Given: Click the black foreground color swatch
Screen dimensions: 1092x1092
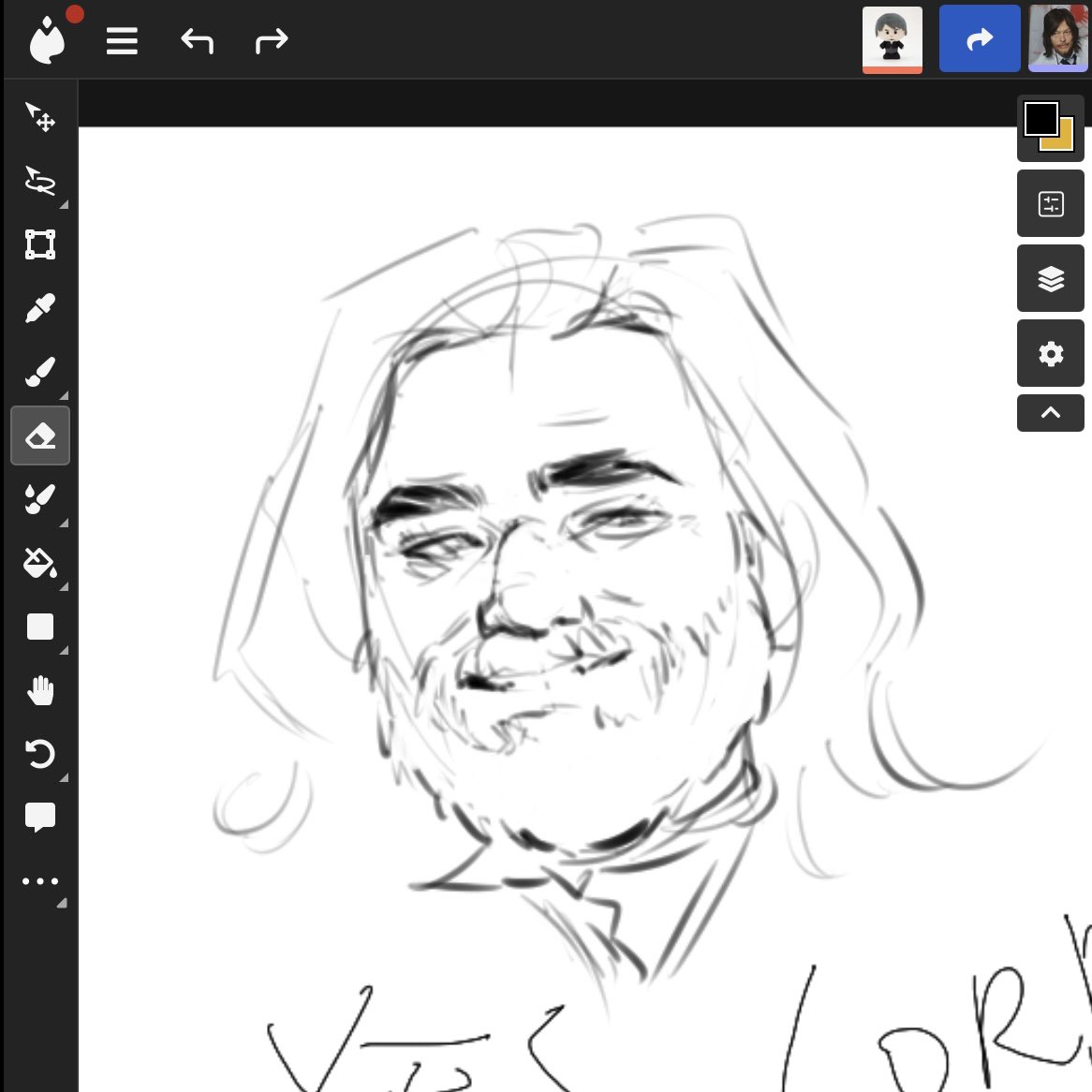Looking at the screenshot, I should tap(1040, 116).
